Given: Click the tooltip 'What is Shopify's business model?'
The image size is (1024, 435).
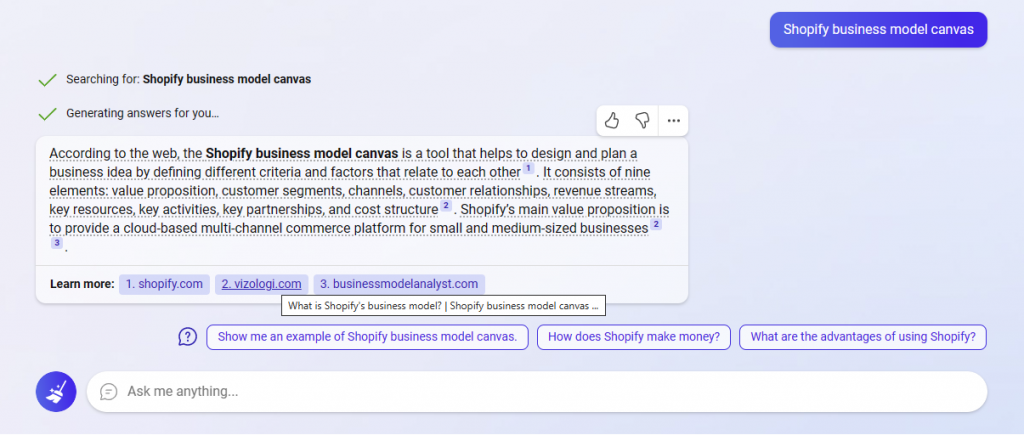Looking at the screenshot, I should coord(443,305).
